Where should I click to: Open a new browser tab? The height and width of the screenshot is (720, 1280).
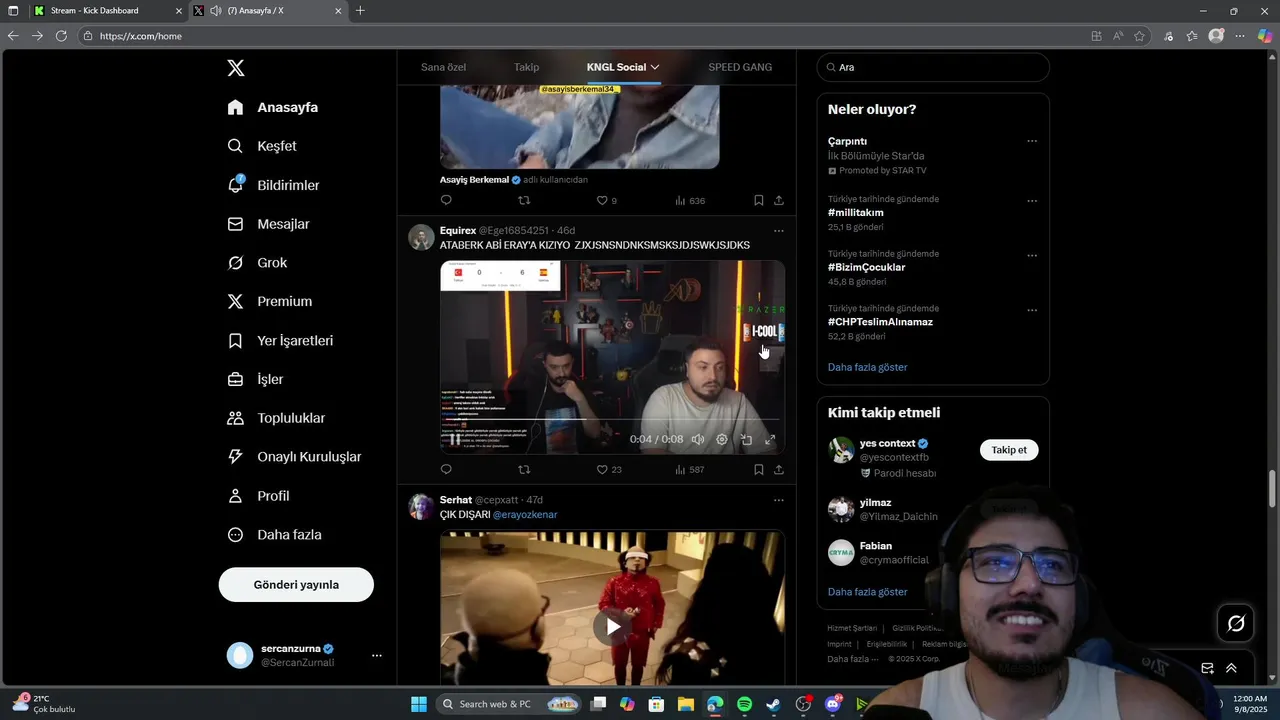(360, 10)
